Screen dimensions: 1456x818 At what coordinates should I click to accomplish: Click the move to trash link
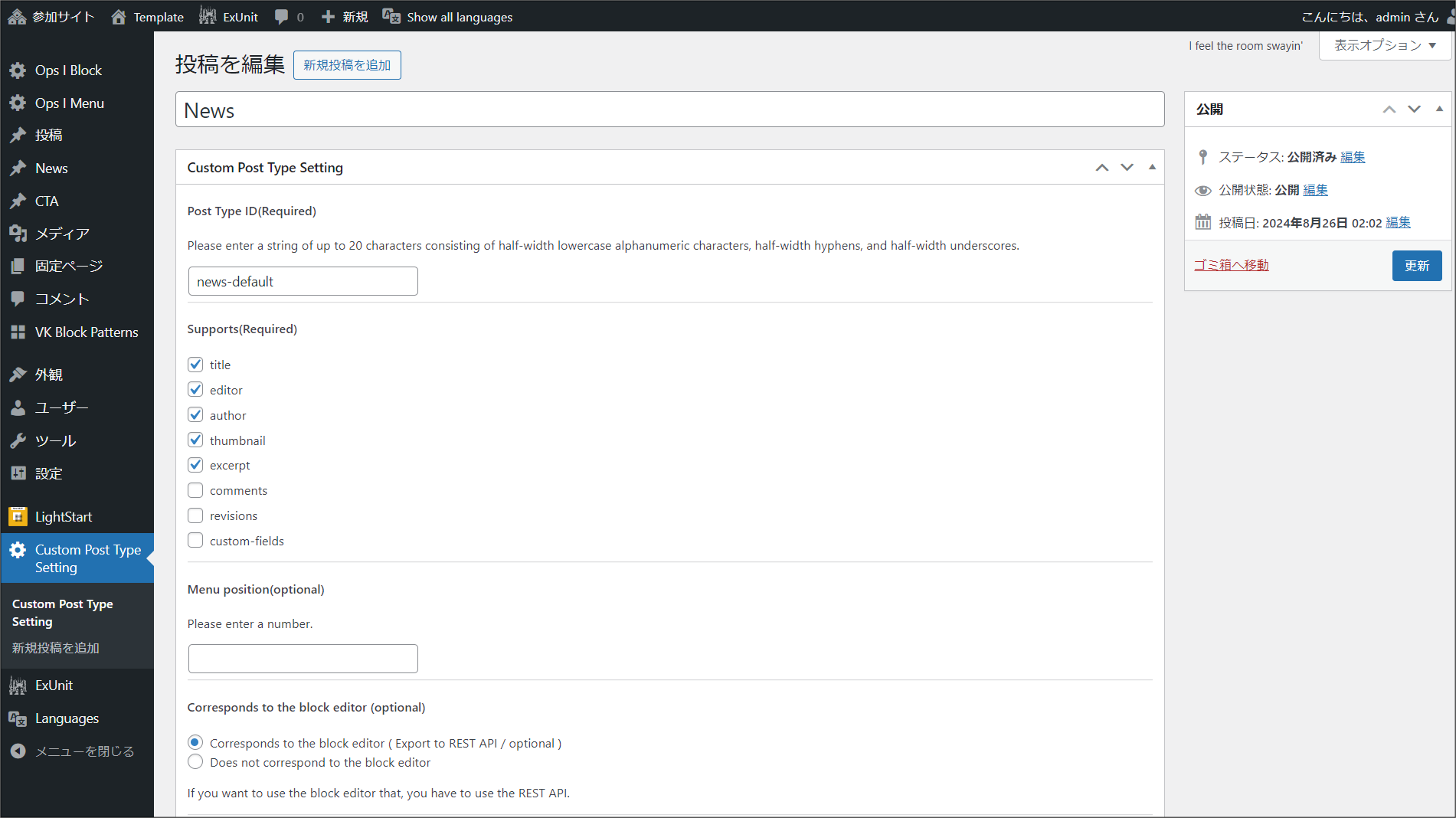(x=1231, y=265)
